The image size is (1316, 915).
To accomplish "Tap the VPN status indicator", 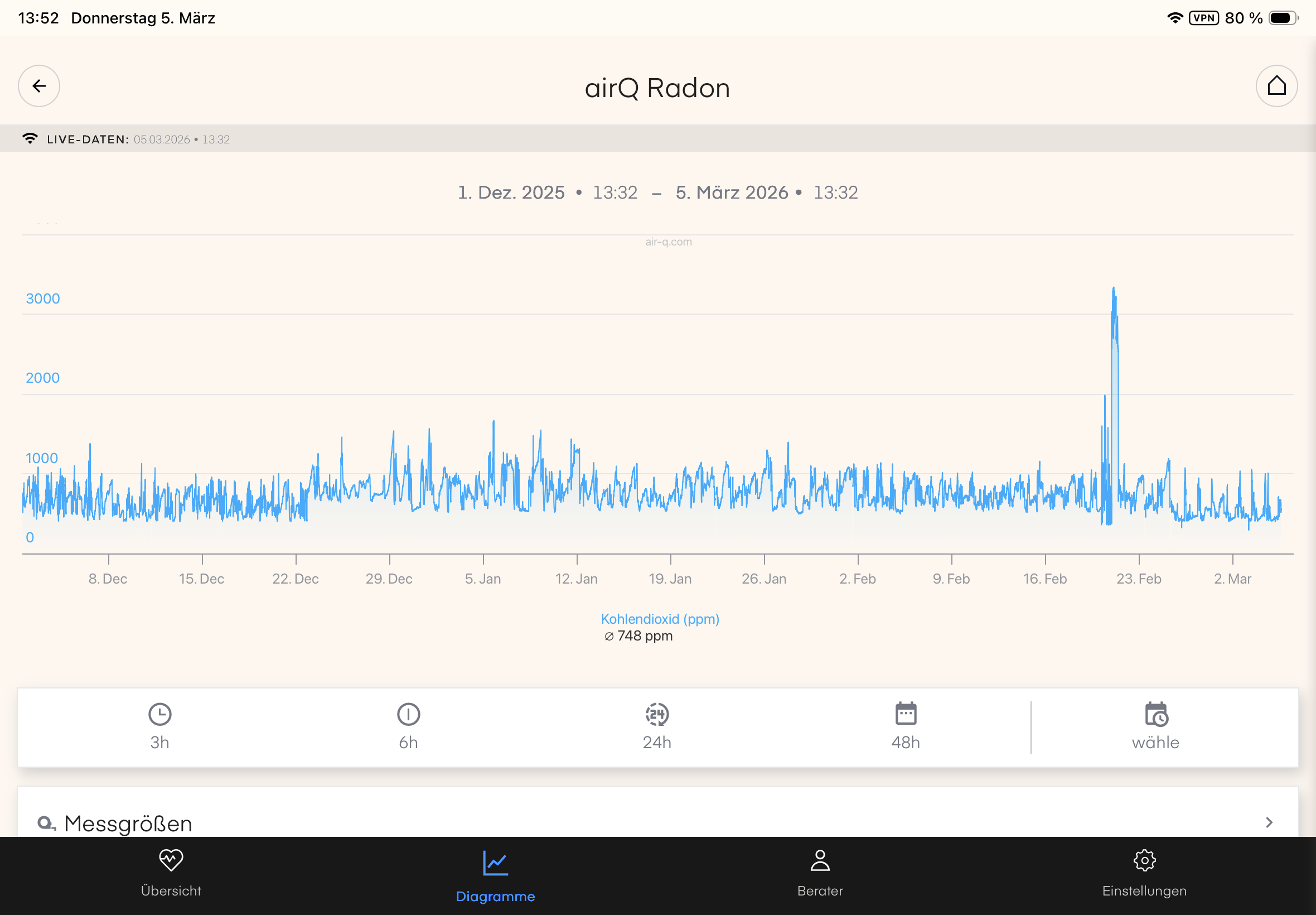I will point(1204,18).
